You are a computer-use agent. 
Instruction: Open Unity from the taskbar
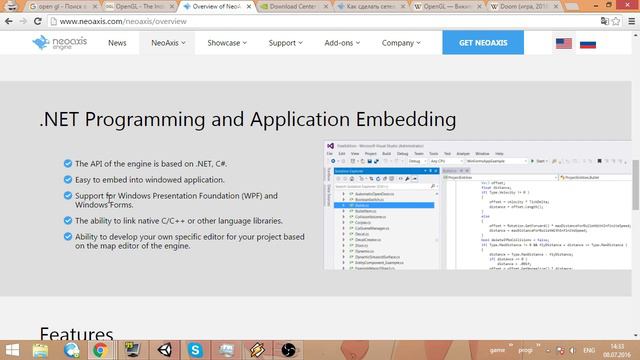pyautogui.click(x=164, y=350)
